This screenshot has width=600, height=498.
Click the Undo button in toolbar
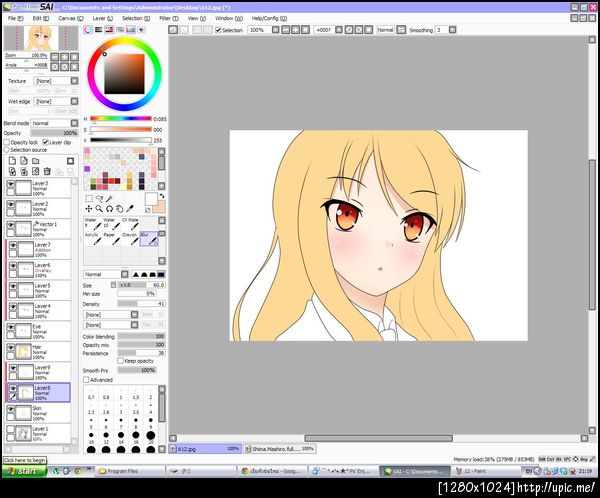pyautogui.click(x=173, y=29)
